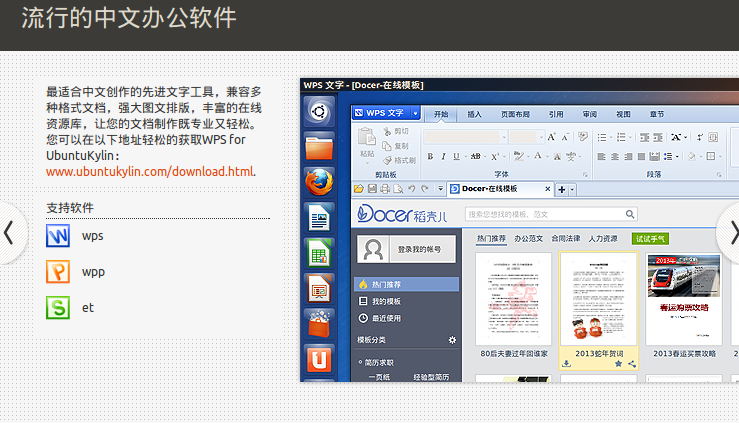
Task: Click the blue wps W icon
Action: coord(58,236)
